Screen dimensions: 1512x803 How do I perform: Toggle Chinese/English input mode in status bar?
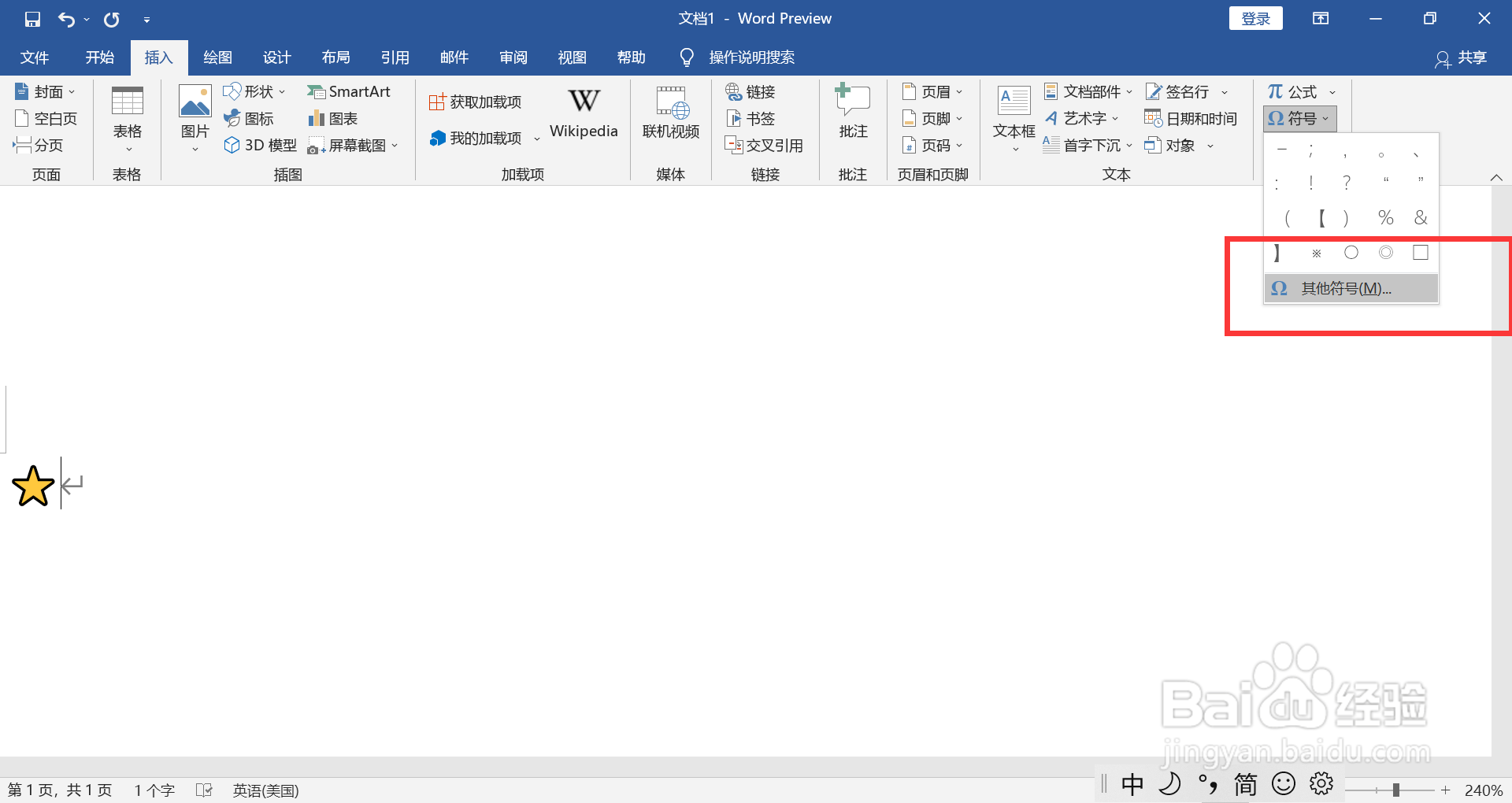point(1132,783)
